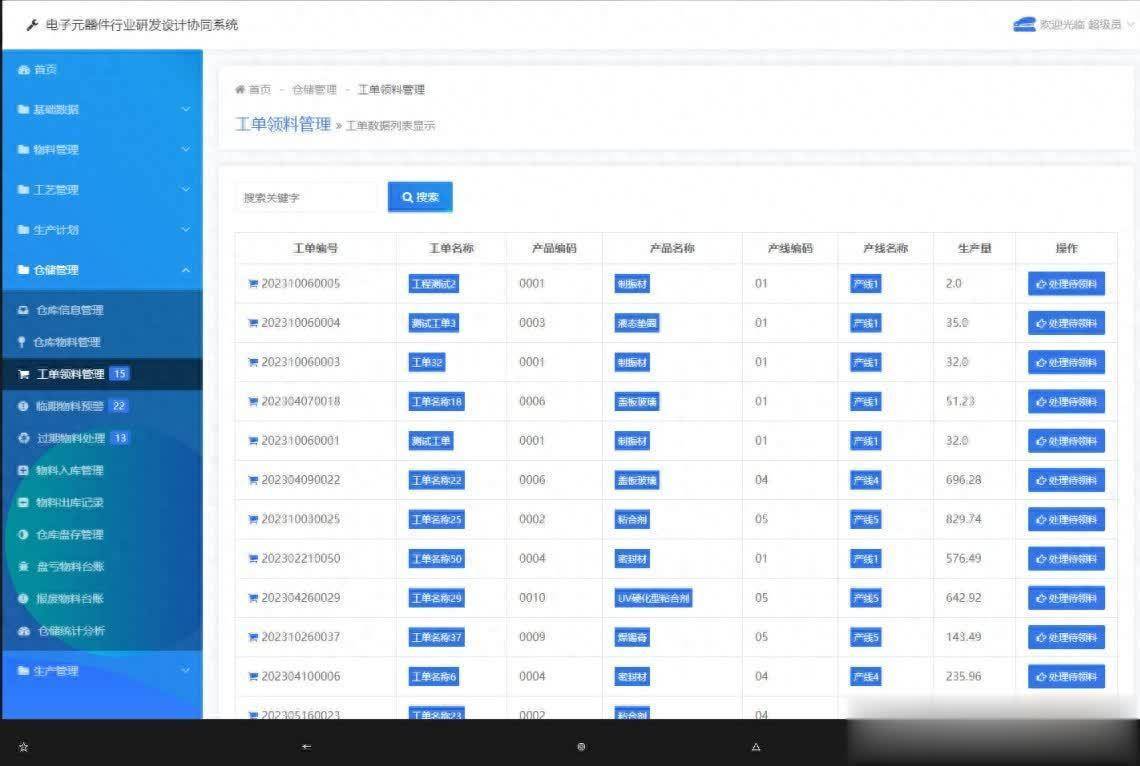Click the 物料入库管理 plus icon

[24, 470]
